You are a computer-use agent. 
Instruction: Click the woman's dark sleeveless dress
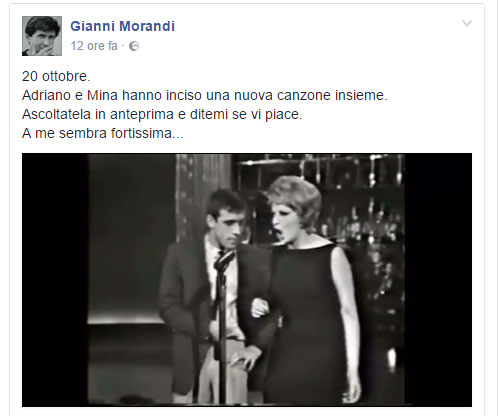tap(305, 320)
